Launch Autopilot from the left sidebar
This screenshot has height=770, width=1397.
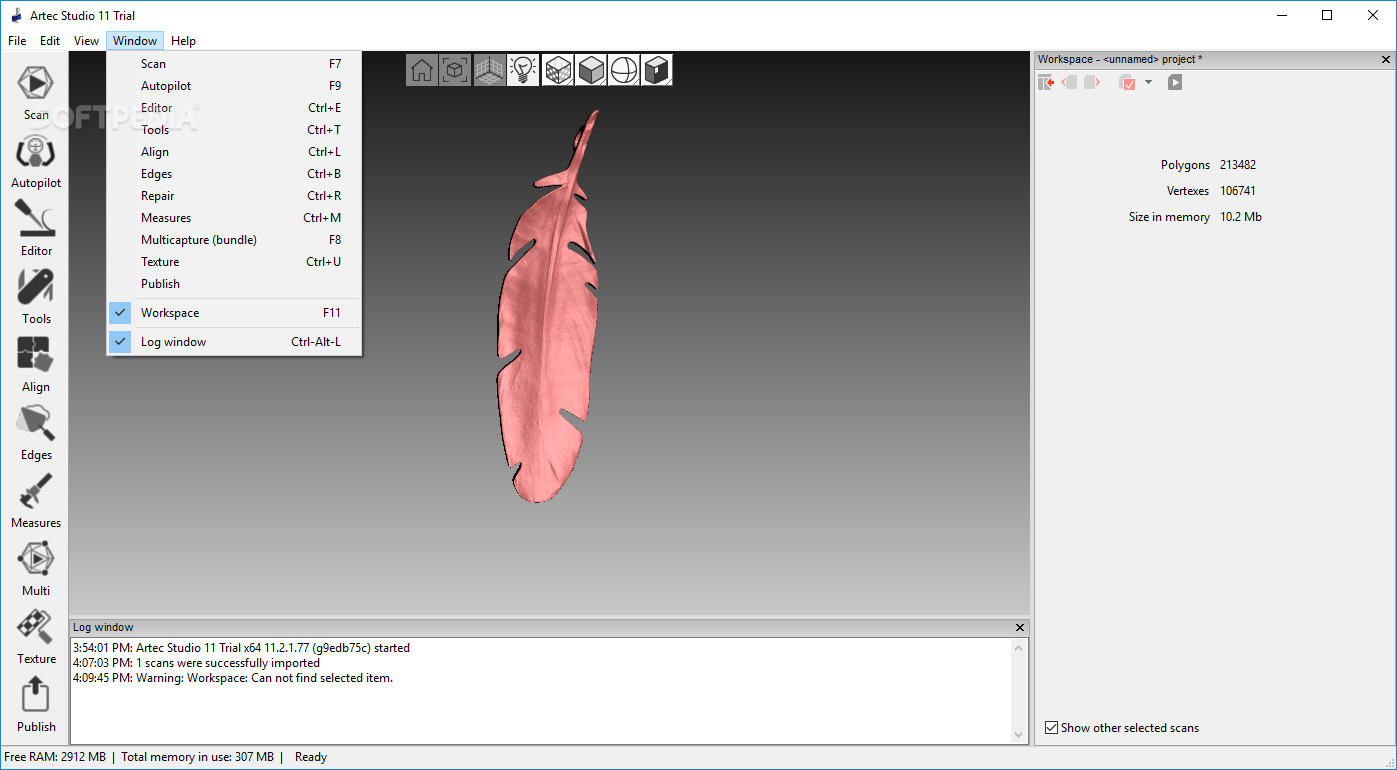pos(36,160)
